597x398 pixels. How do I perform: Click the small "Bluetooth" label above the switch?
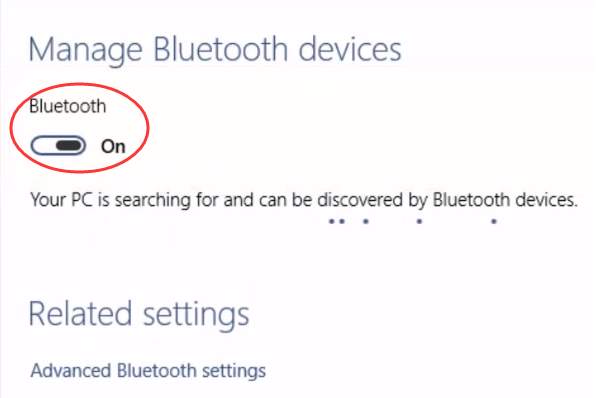point(68,106)
